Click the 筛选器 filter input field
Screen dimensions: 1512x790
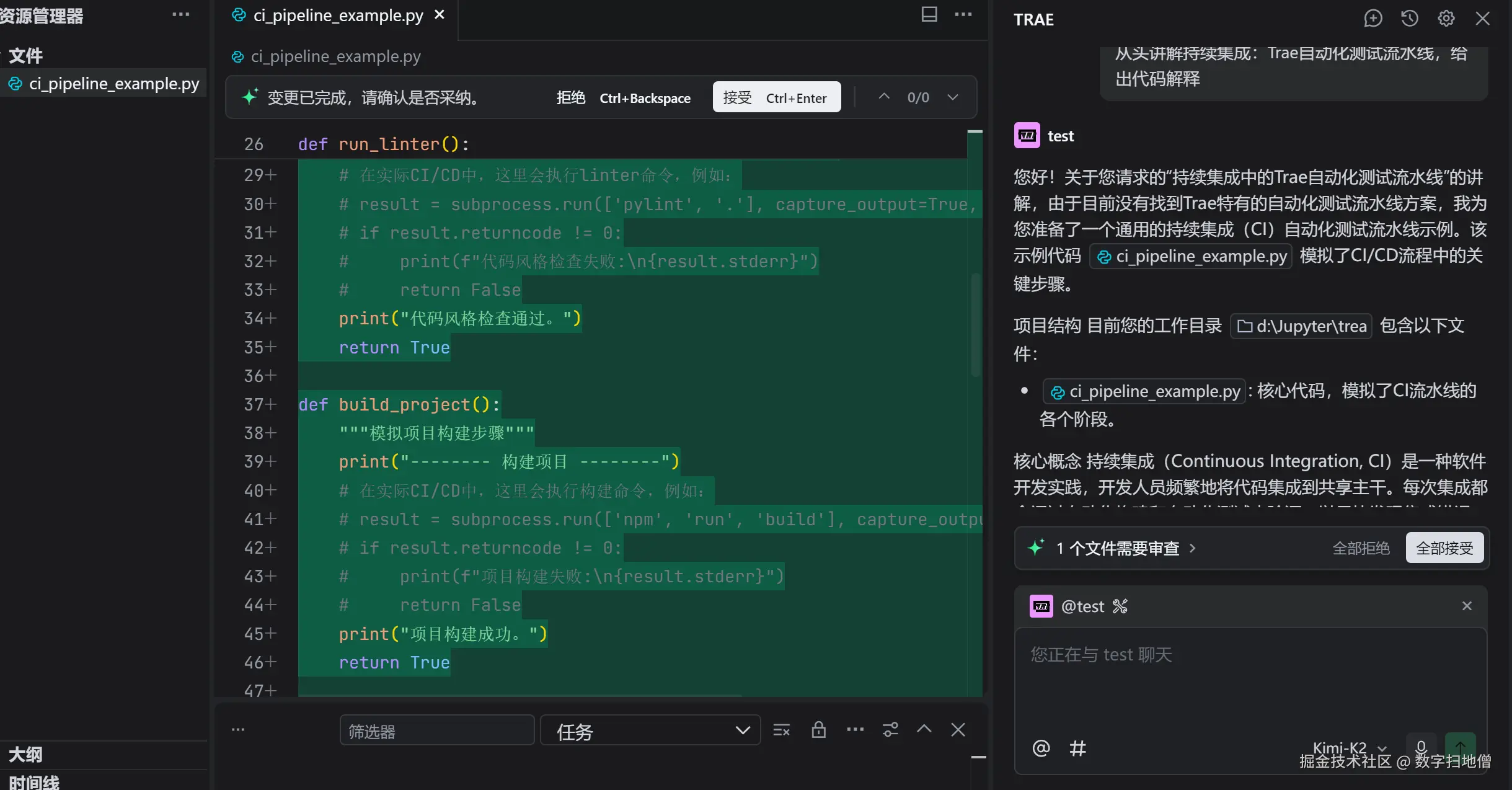click(x=436, y=730)
